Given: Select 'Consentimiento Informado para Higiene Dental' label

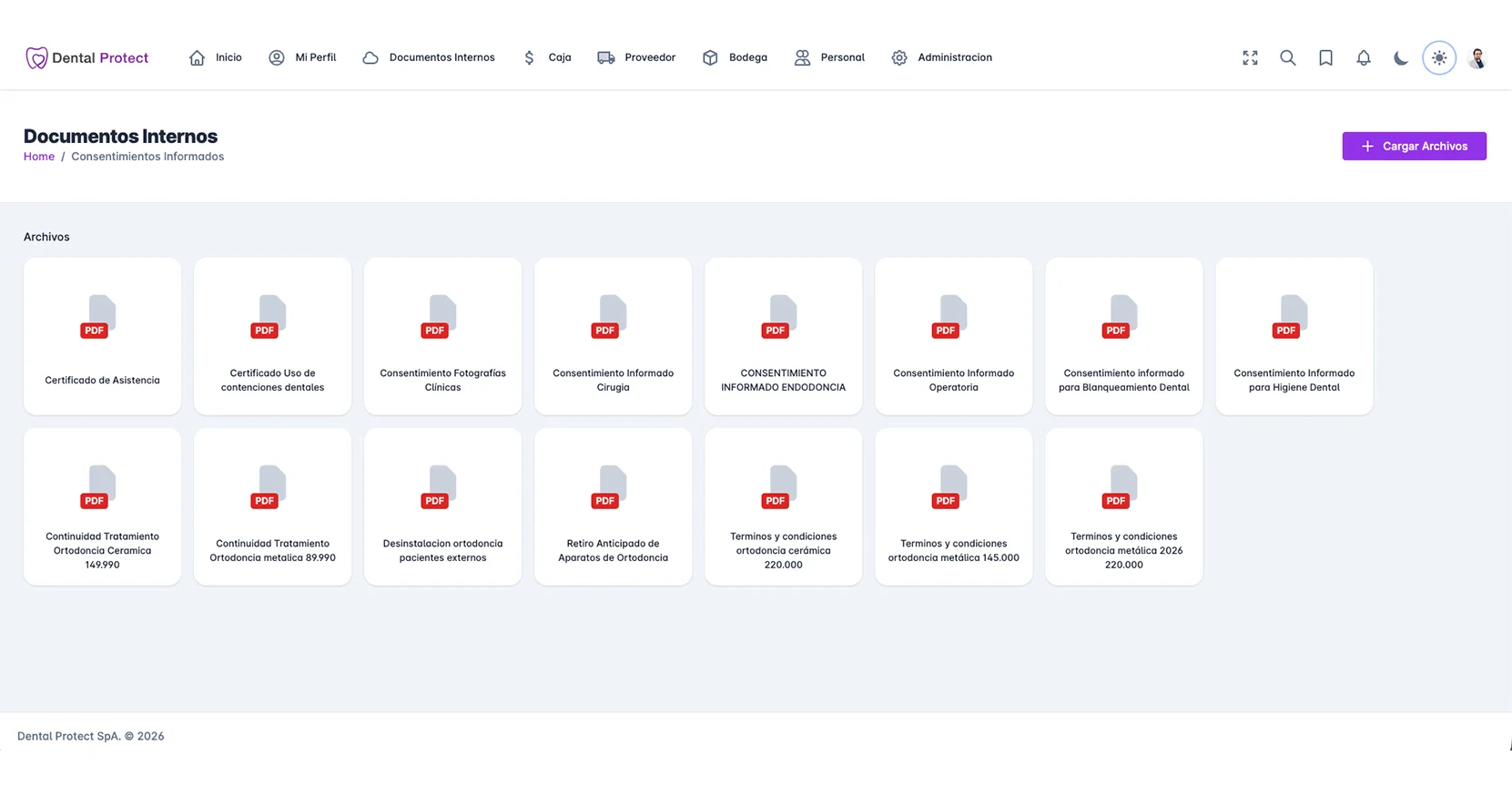Looking at the screenshot, I should point(1294,381).
